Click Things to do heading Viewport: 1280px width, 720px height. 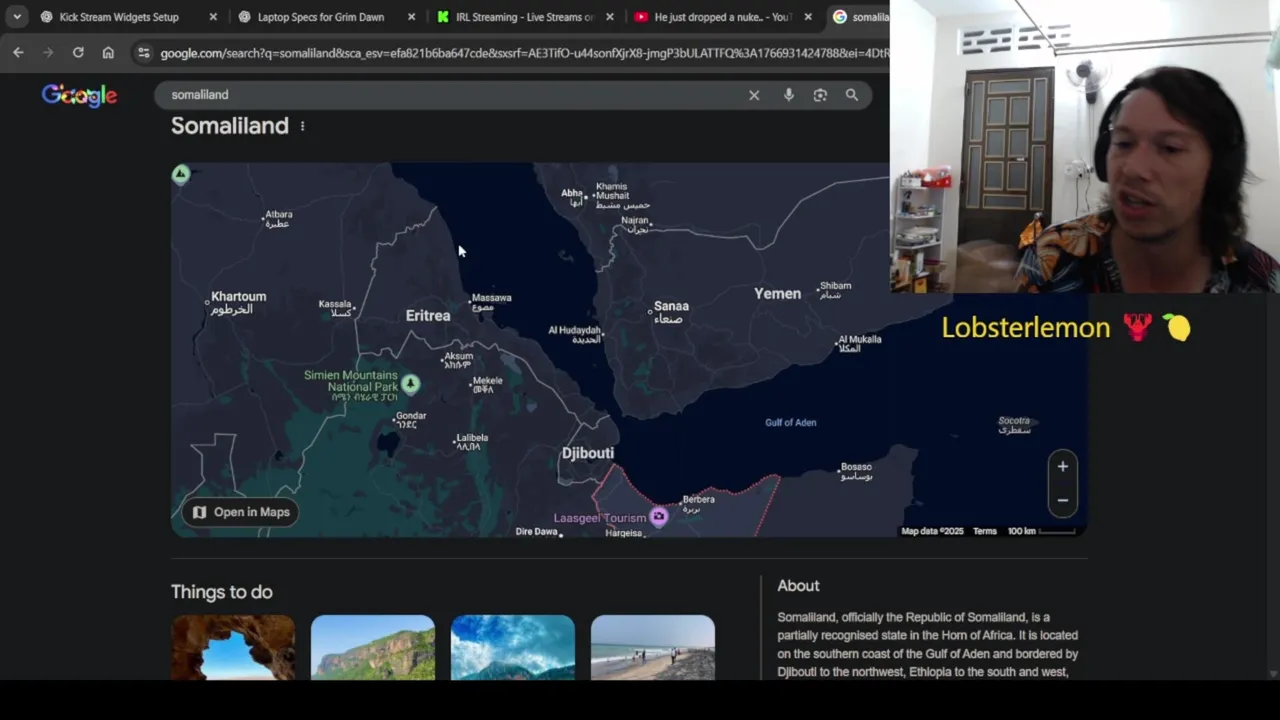click(x=221, y=592)
